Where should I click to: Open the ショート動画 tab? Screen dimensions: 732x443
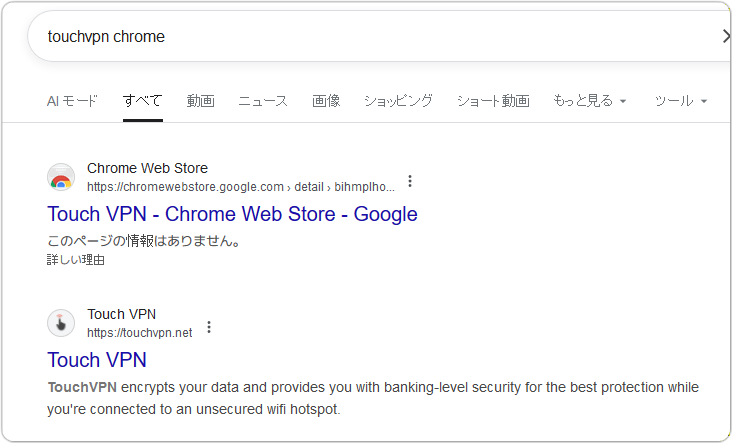(493, 101)
